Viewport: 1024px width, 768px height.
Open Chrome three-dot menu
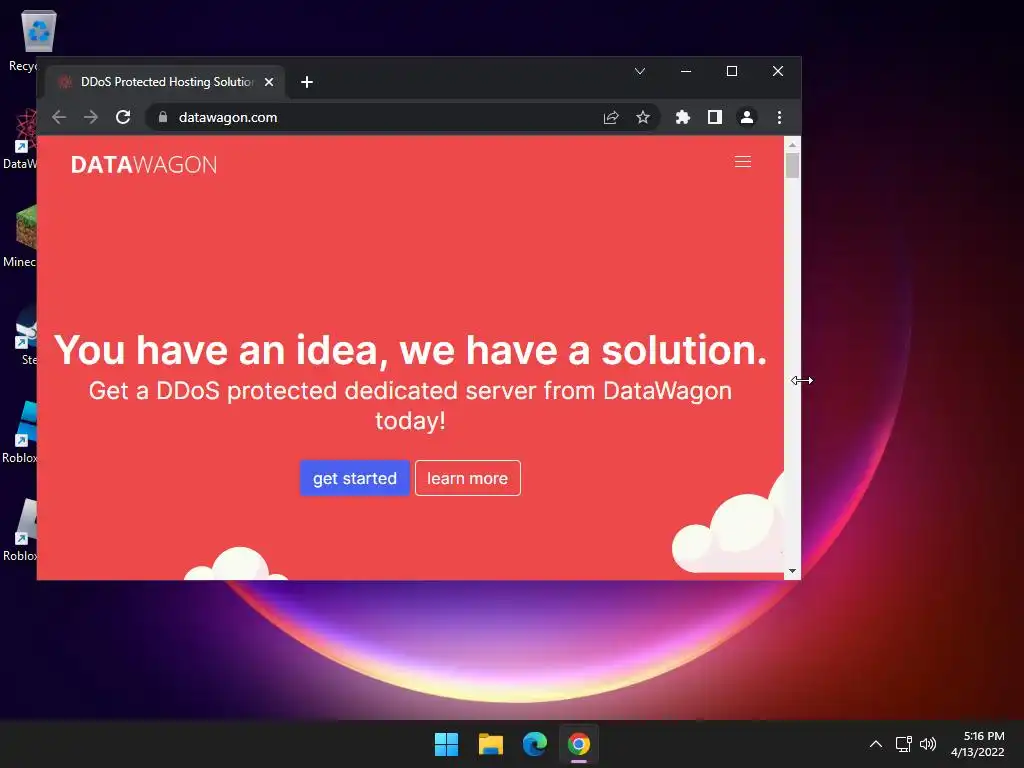pos(779,117)
